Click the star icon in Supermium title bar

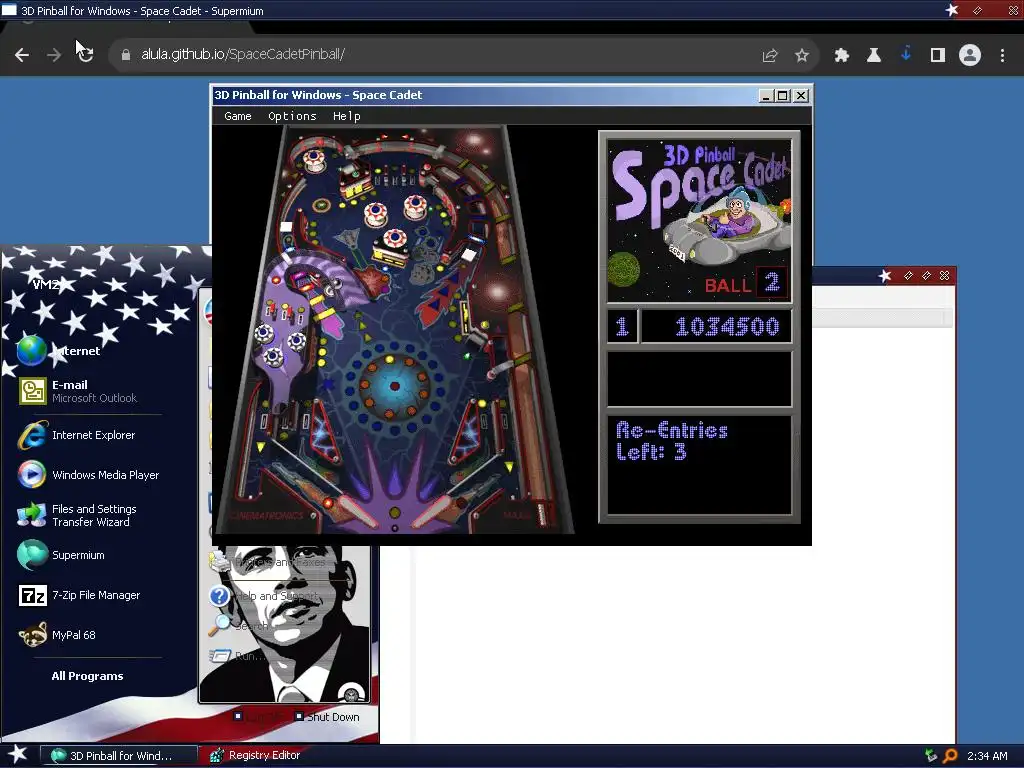(x=952, y=10)
